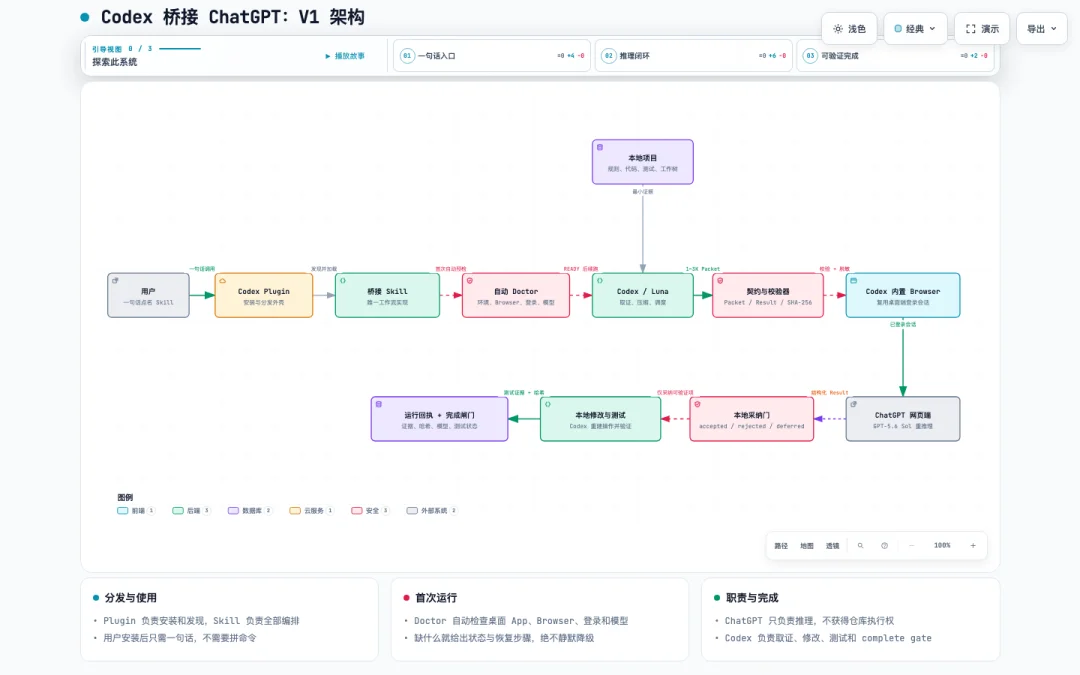Image resolution: width=1080 pixels, height=675 pixels.
Task: Click the database icon in 本地项目 node
Action: pos(600,147)
